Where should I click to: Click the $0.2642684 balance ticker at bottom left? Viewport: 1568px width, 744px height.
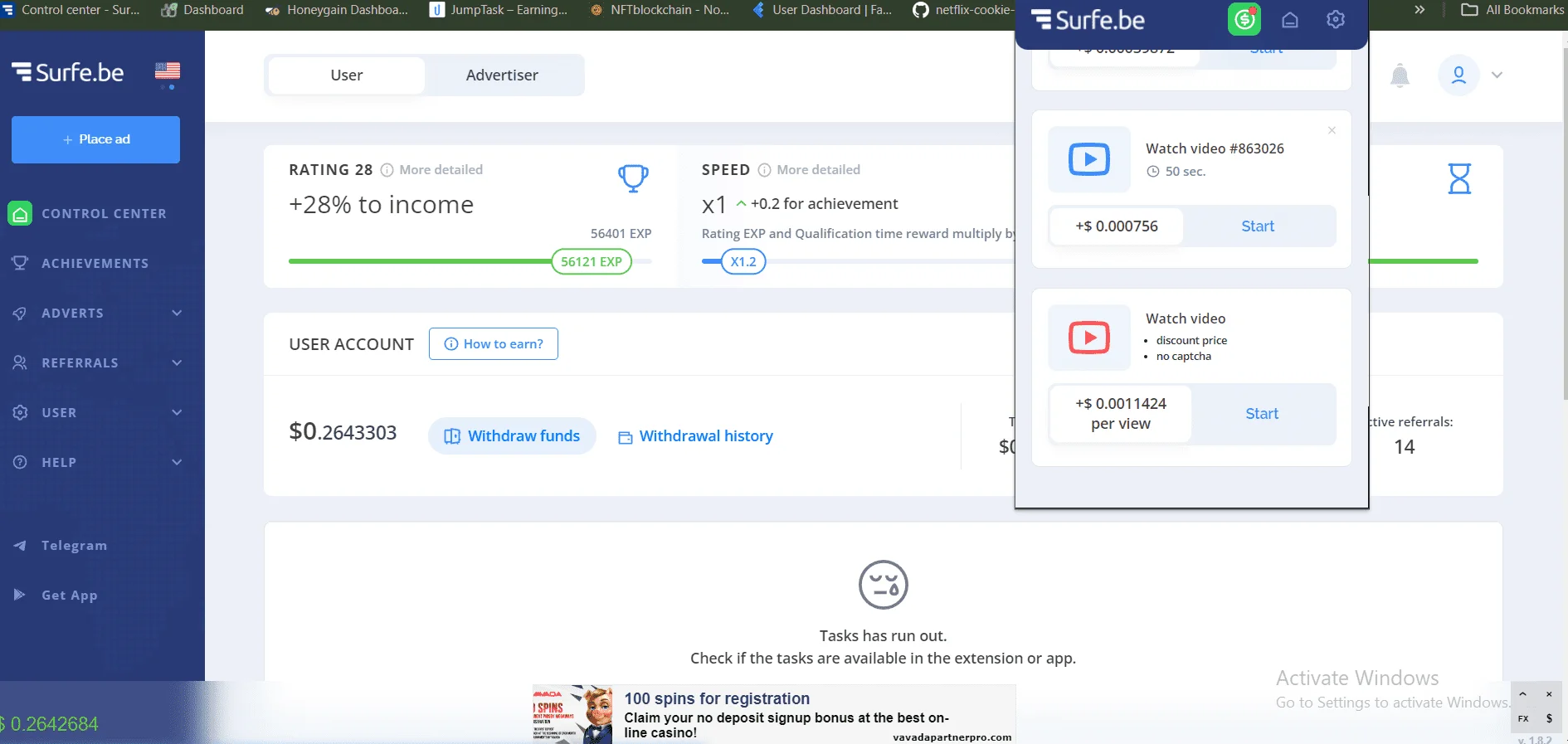click(50, 724)
